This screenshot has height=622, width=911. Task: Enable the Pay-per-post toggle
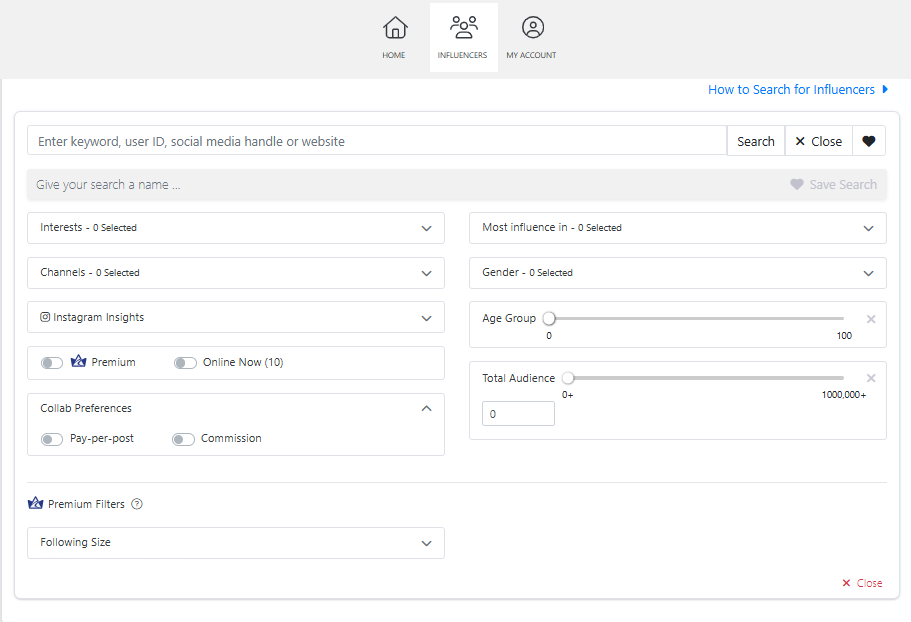52,439
